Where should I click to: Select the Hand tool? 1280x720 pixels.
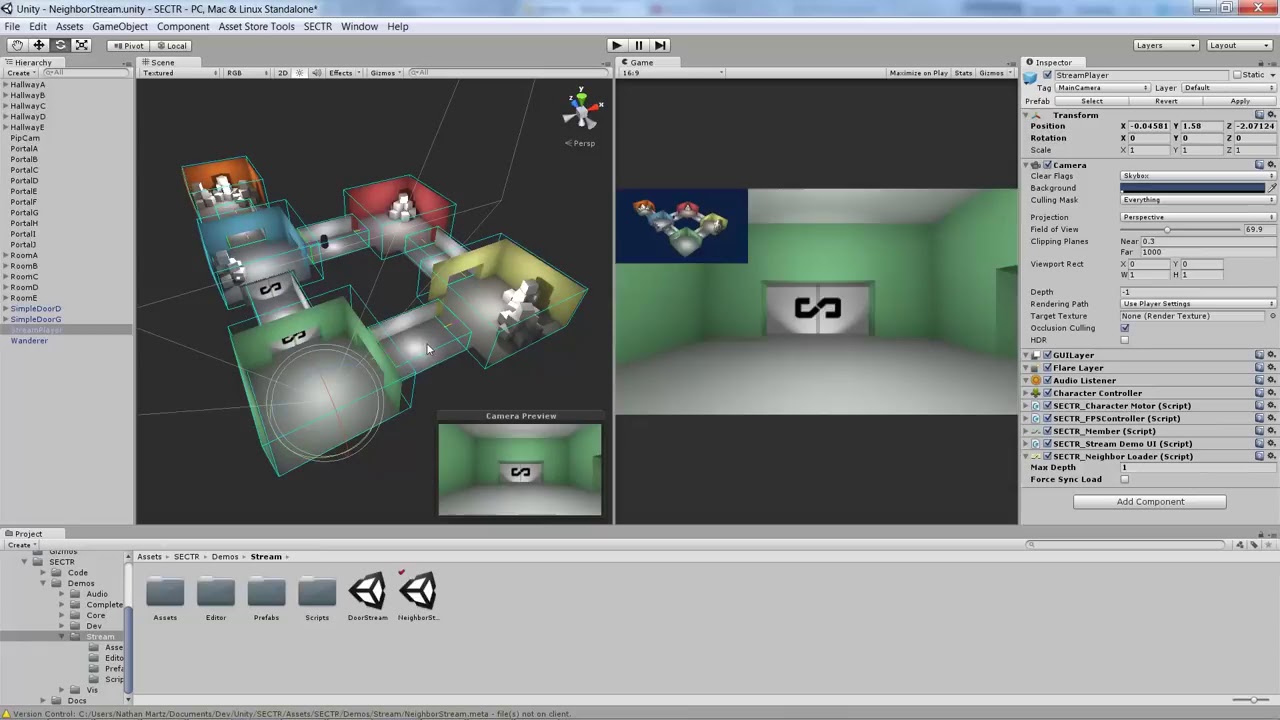(17, 45)
